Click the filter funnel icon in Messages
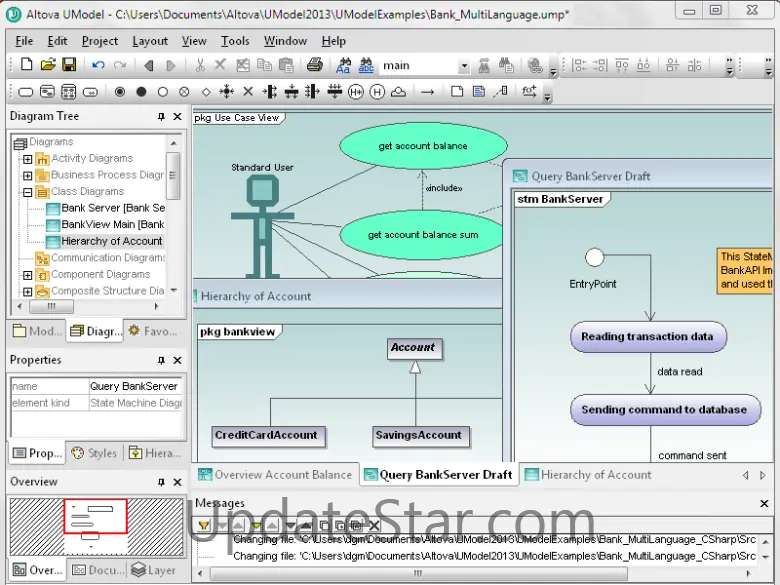This screenshot has width=780, height=585. coord(204,525)
